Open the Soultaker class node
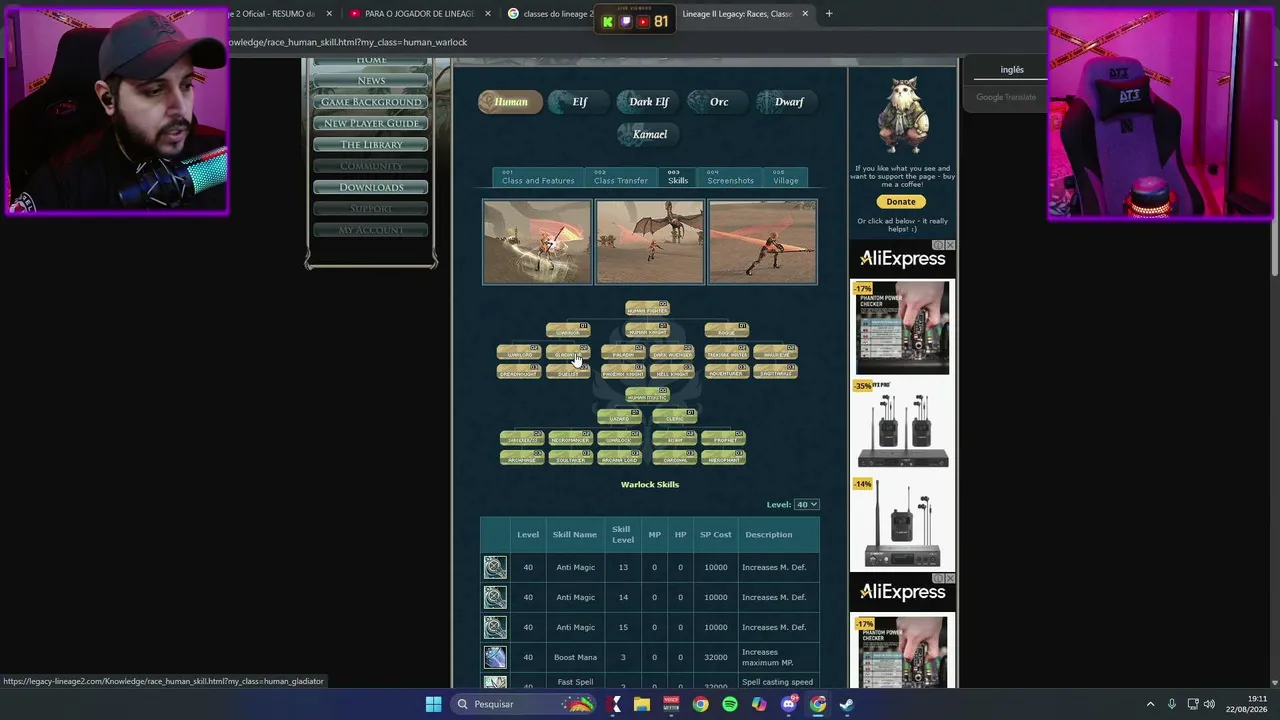Screen dimensions: 1280x720 coord(571,457)
